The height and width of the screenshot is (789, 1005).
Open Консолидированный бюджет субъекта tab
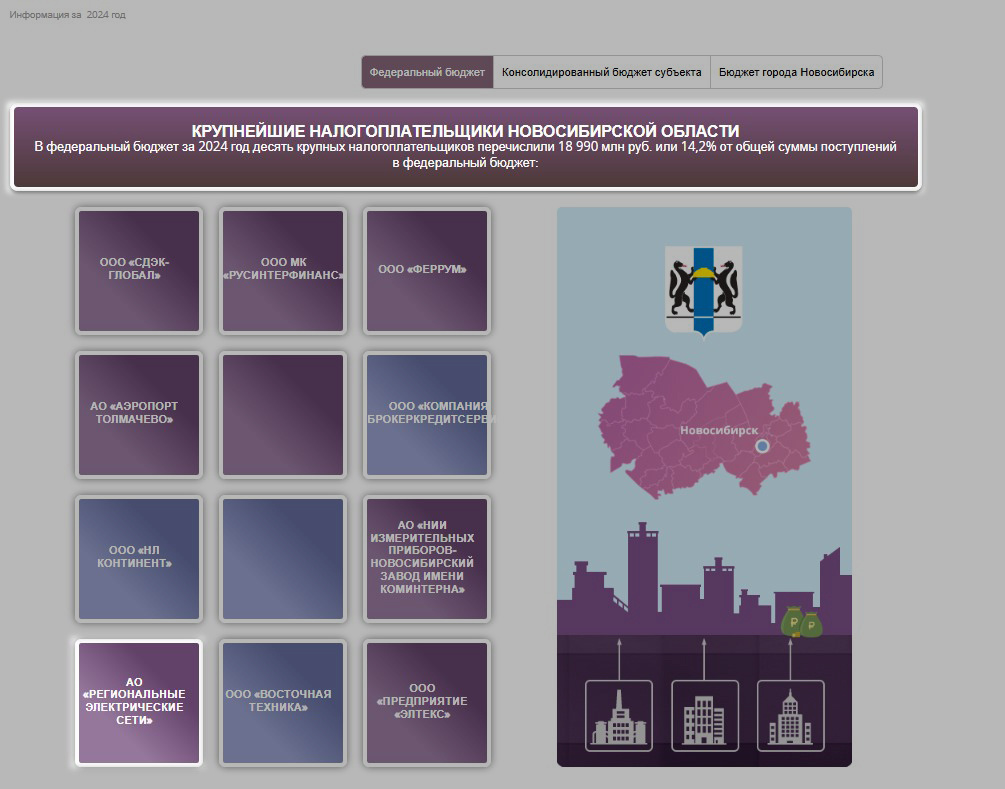pos(601,72)
